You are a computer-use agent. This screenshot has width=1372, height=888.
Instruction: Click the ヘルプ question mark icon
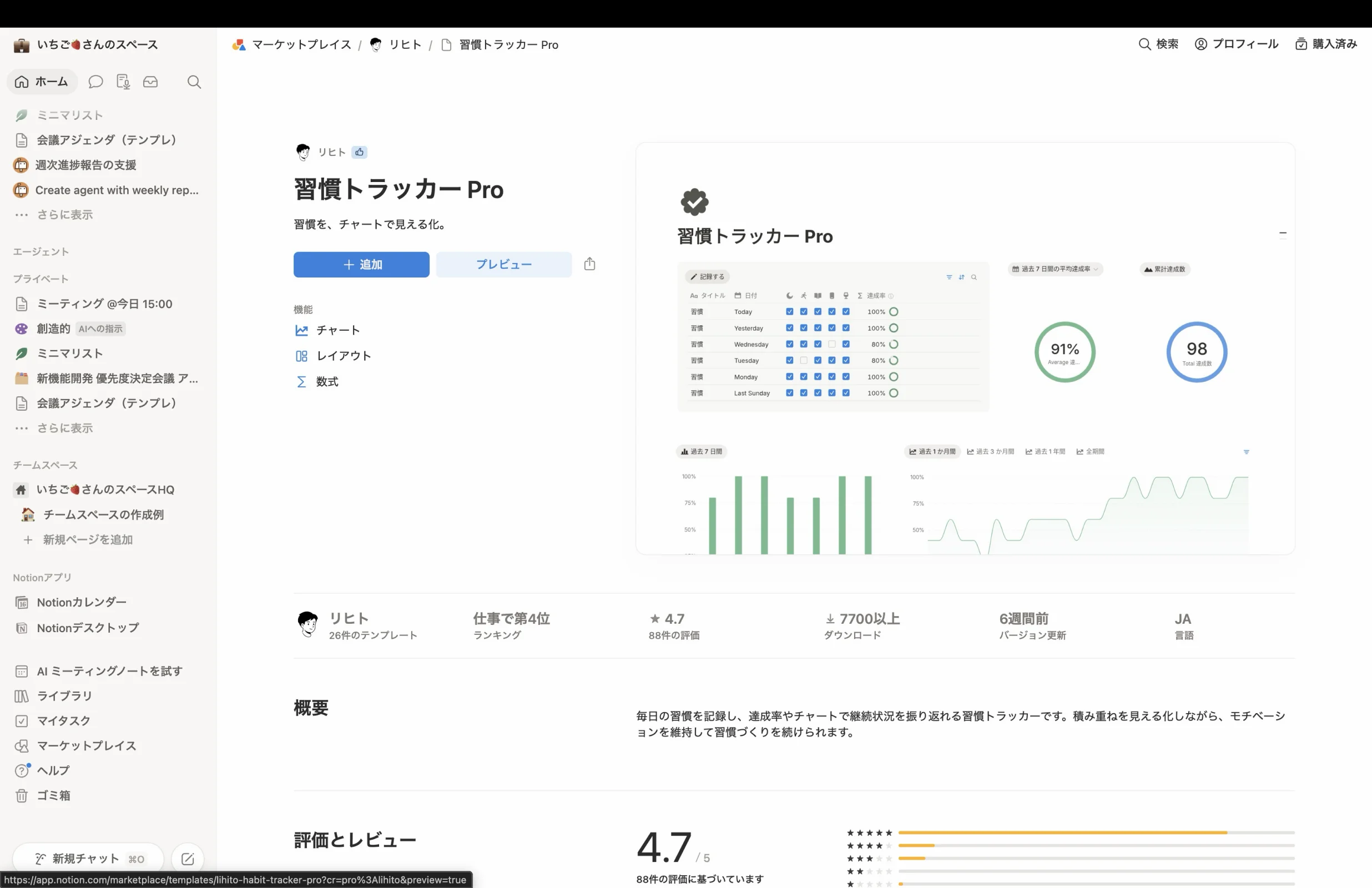tap(21, 770)
